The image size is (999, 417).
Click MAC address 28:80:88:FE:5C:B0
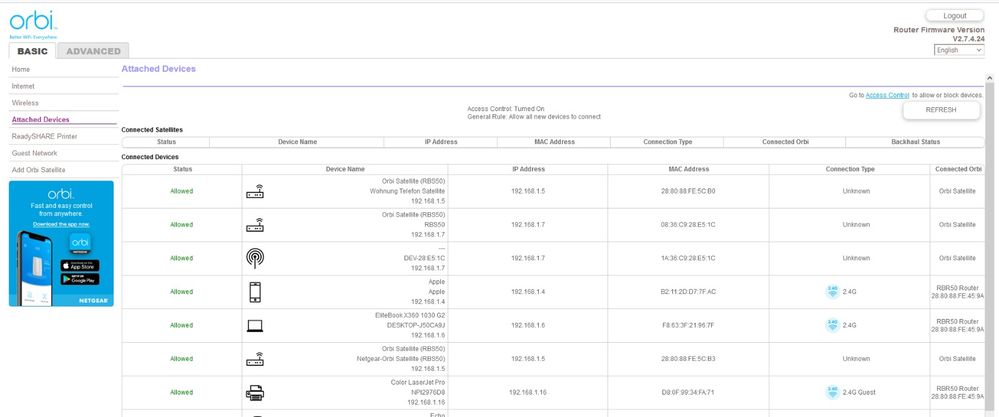pos(688,191)
